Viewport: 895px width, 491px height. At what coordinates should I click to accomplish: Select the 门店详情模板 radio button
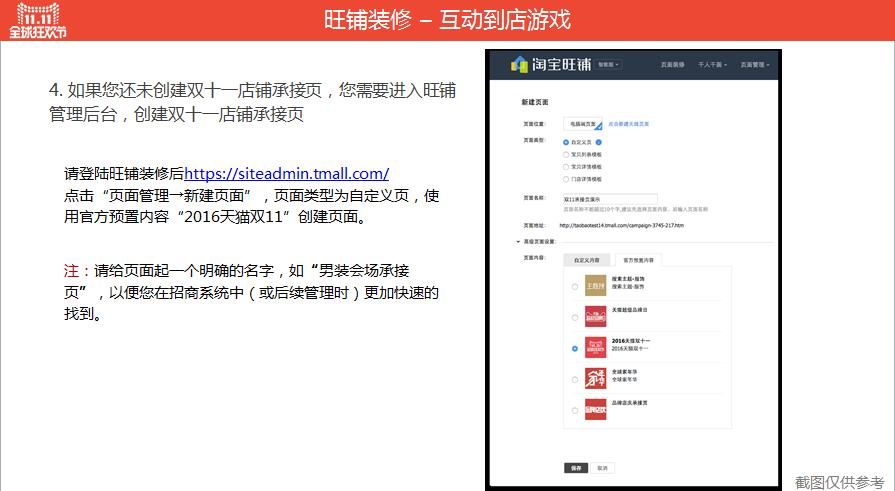tap(566, 179)
